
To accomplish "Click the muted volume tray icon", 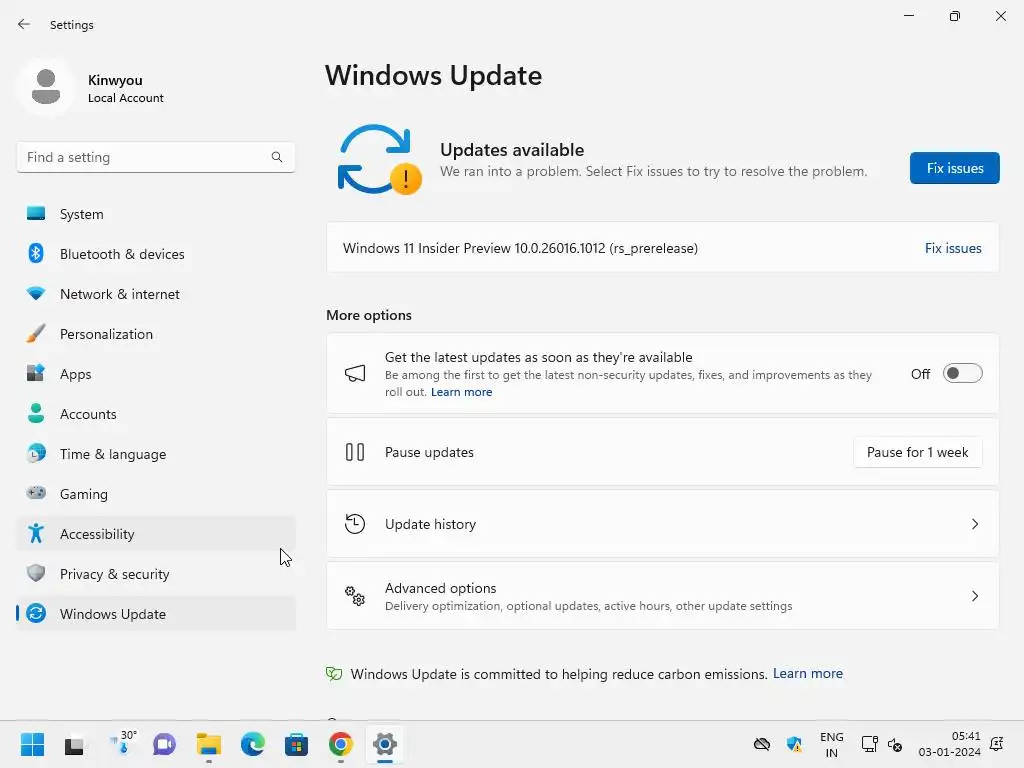I will pos(895,744).
